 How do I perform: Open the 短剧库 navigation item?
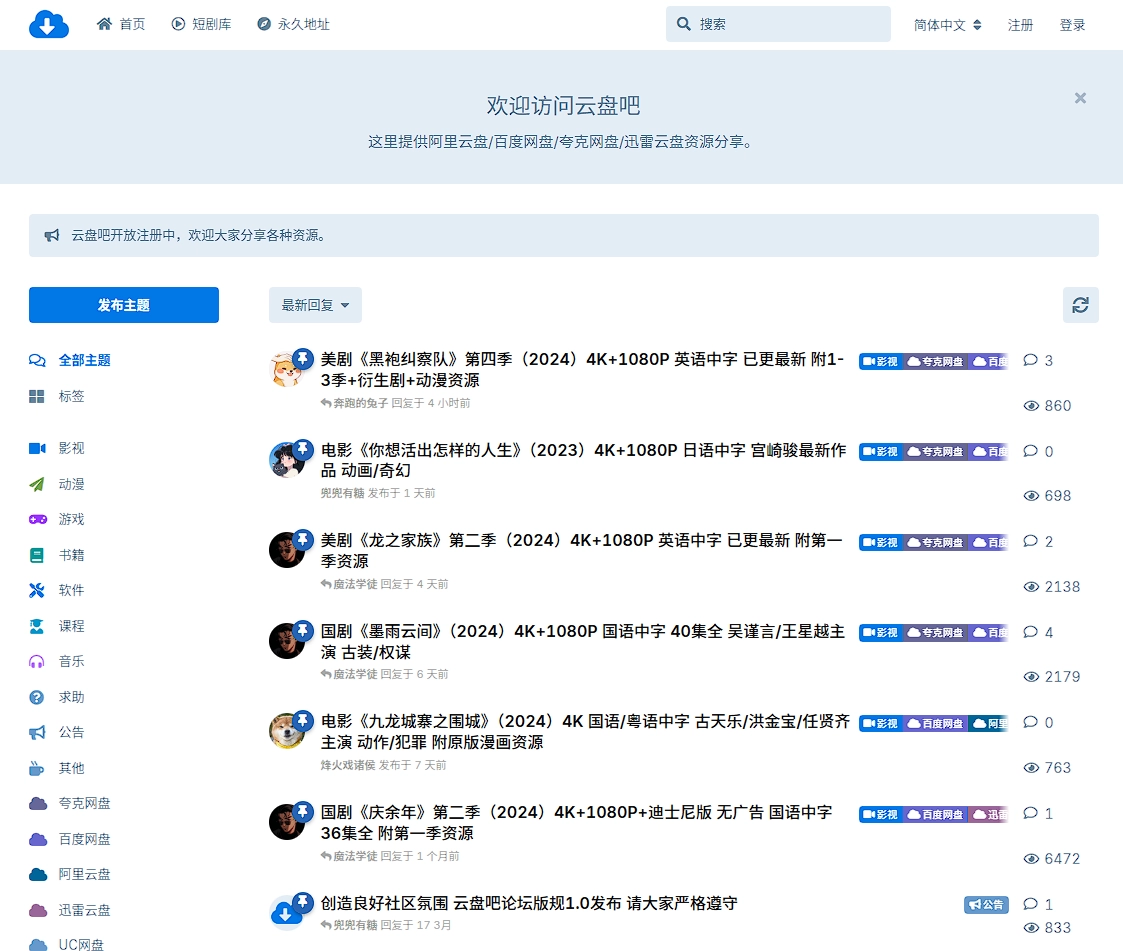point(201,24)
